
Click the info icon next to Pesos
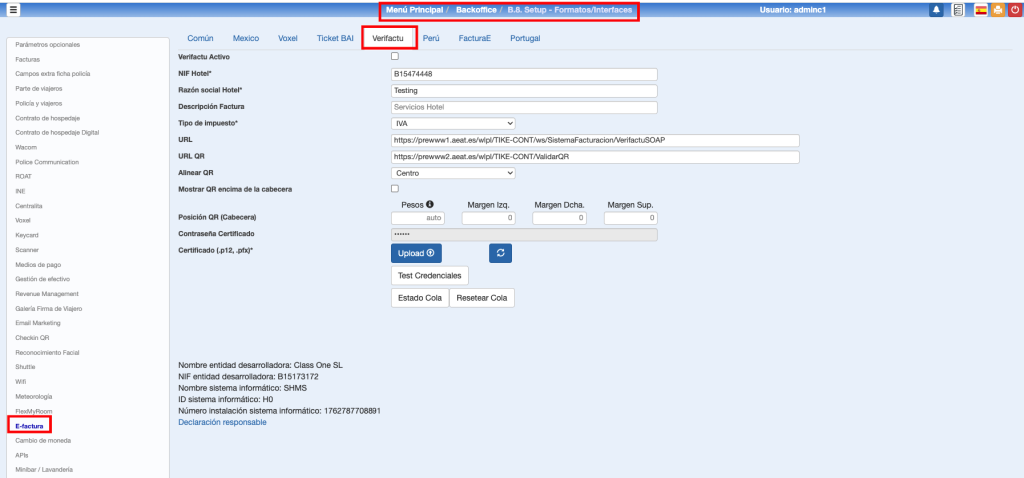[429, 204]
